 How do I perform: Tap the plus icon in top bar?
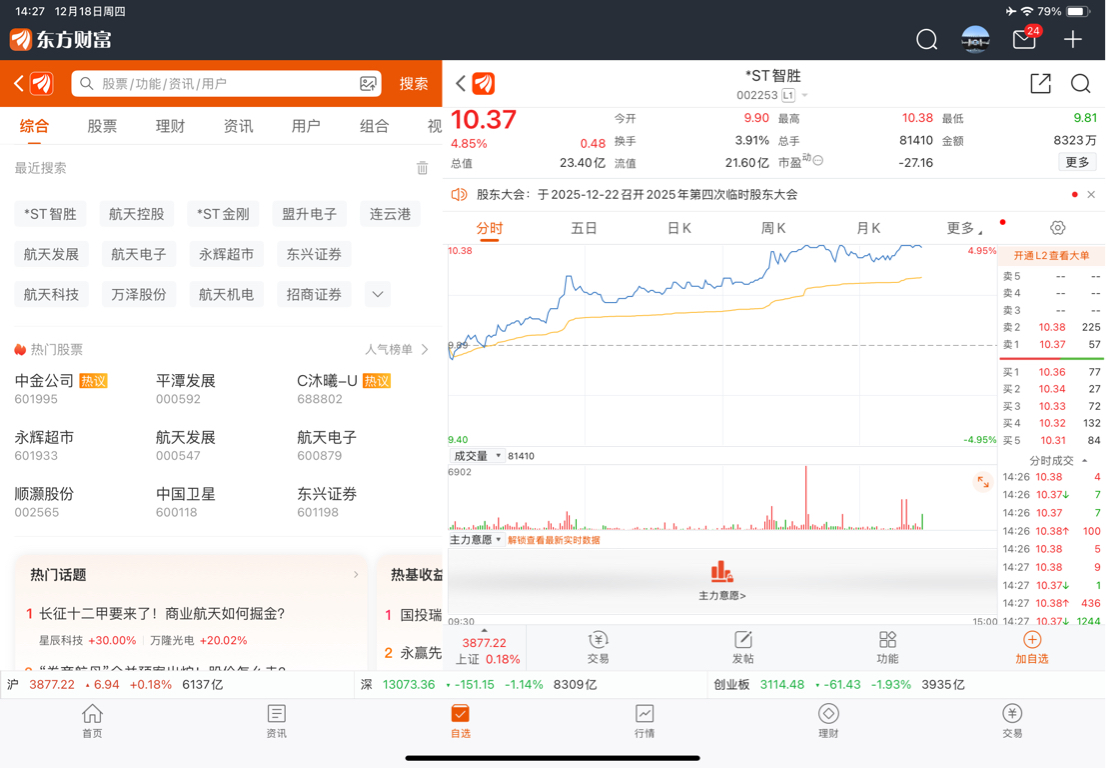(x=1072, y=39)
